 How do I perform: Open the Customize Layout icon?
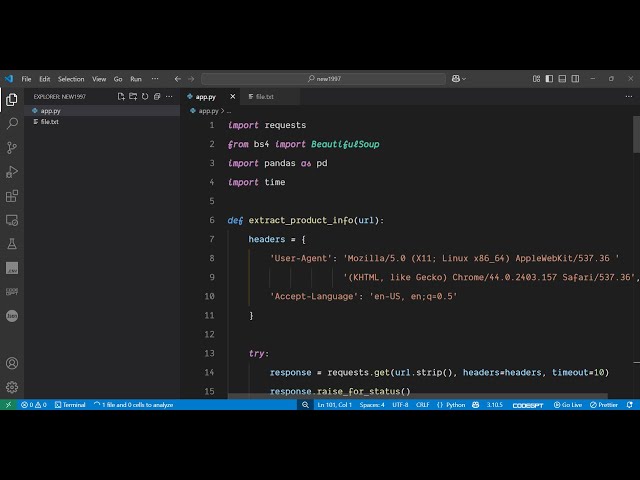pos(536,79)
